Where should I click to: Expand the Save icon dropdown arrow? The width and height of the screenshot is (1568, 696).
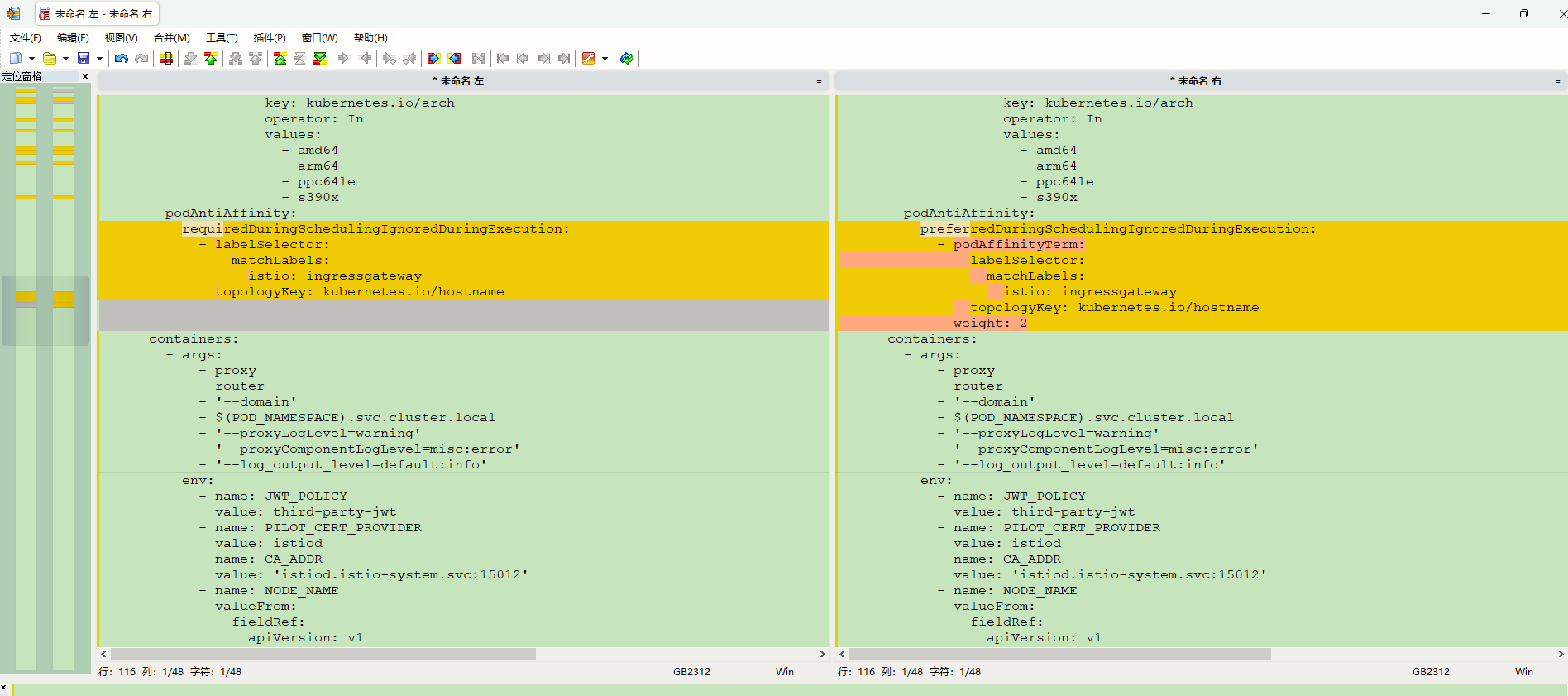[x=99, y=58]
